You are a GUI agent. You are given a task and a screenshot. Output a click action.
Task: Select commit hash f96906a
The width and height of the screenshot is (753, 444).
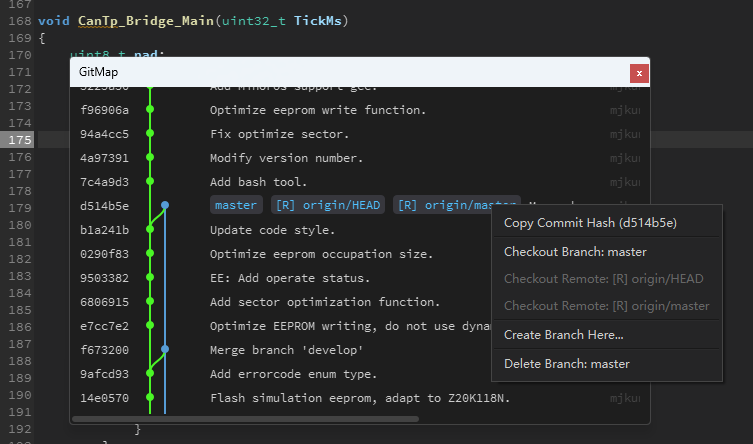(104, 110)
